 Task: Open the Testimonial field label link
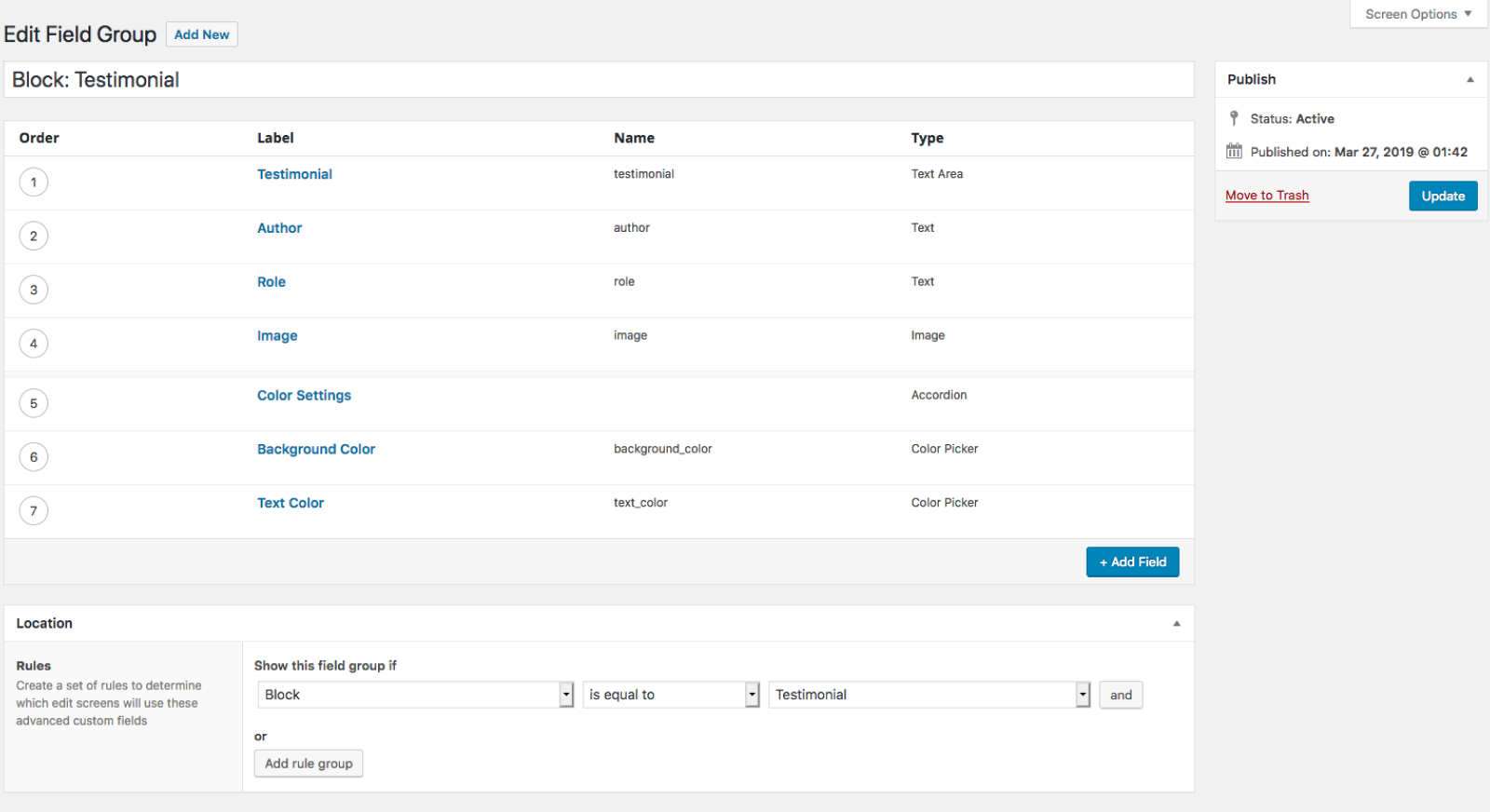(x=294, y=174)
